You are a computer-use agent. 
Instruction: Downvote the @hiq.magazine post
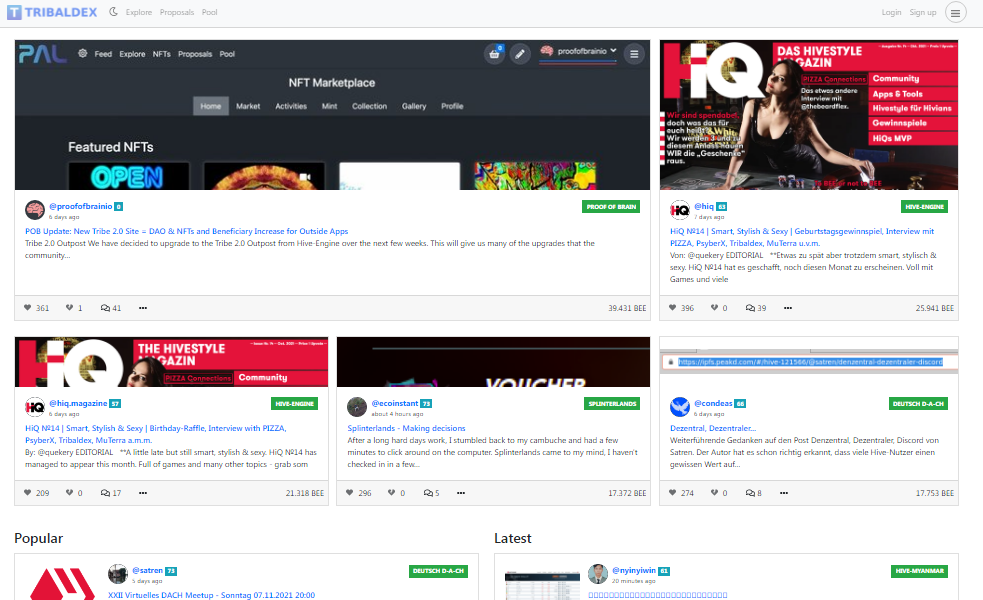69,493
